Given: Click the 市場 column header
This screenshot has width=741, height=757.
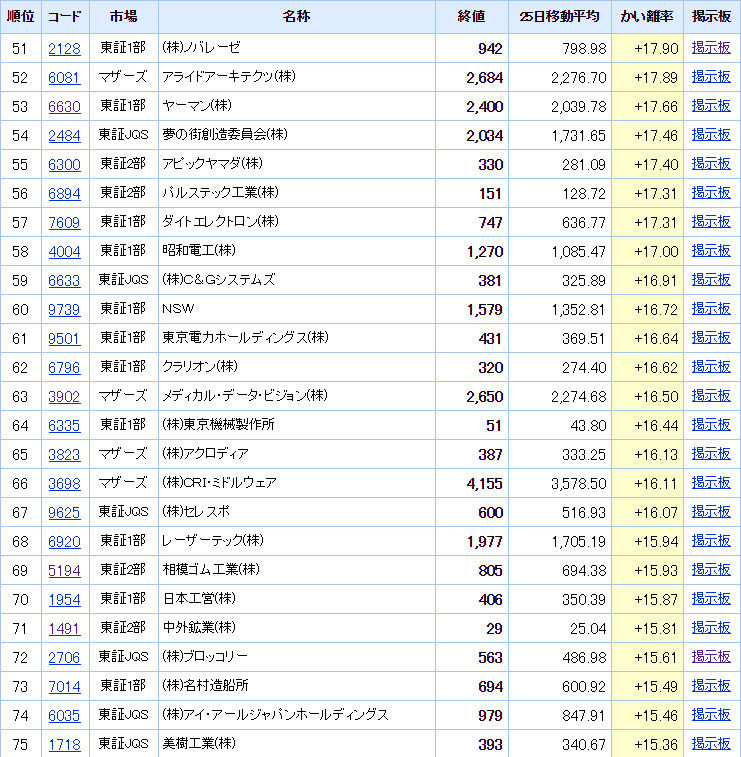Looking at the screenshot, I should (x=124, y=16).
